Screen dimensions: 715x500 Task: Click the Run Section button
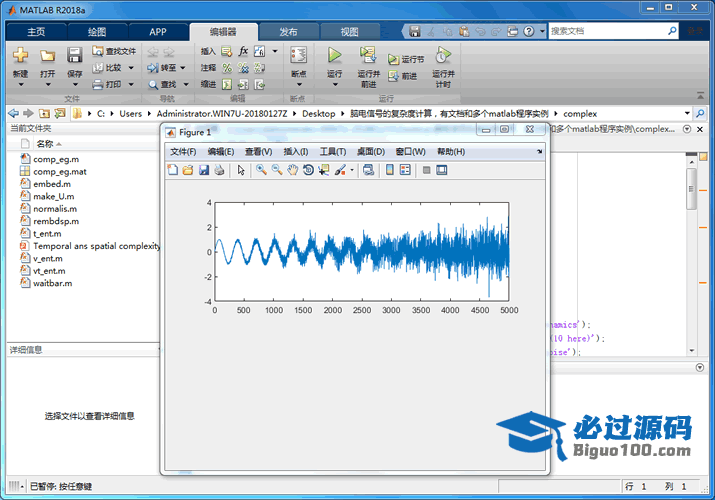pos(406,59)
